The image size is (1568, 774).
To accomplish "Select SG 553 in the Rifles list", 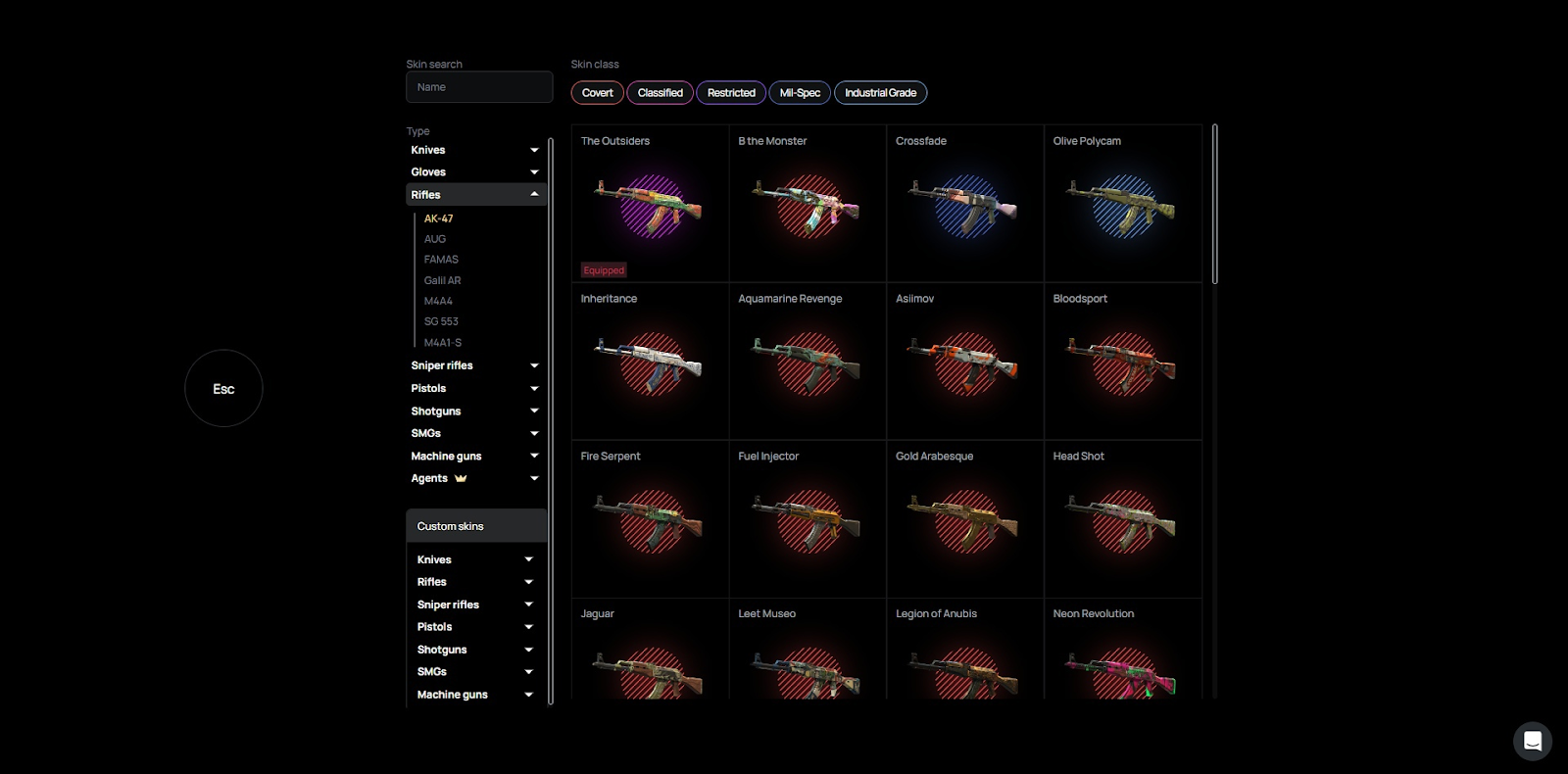I will (441, 321).
